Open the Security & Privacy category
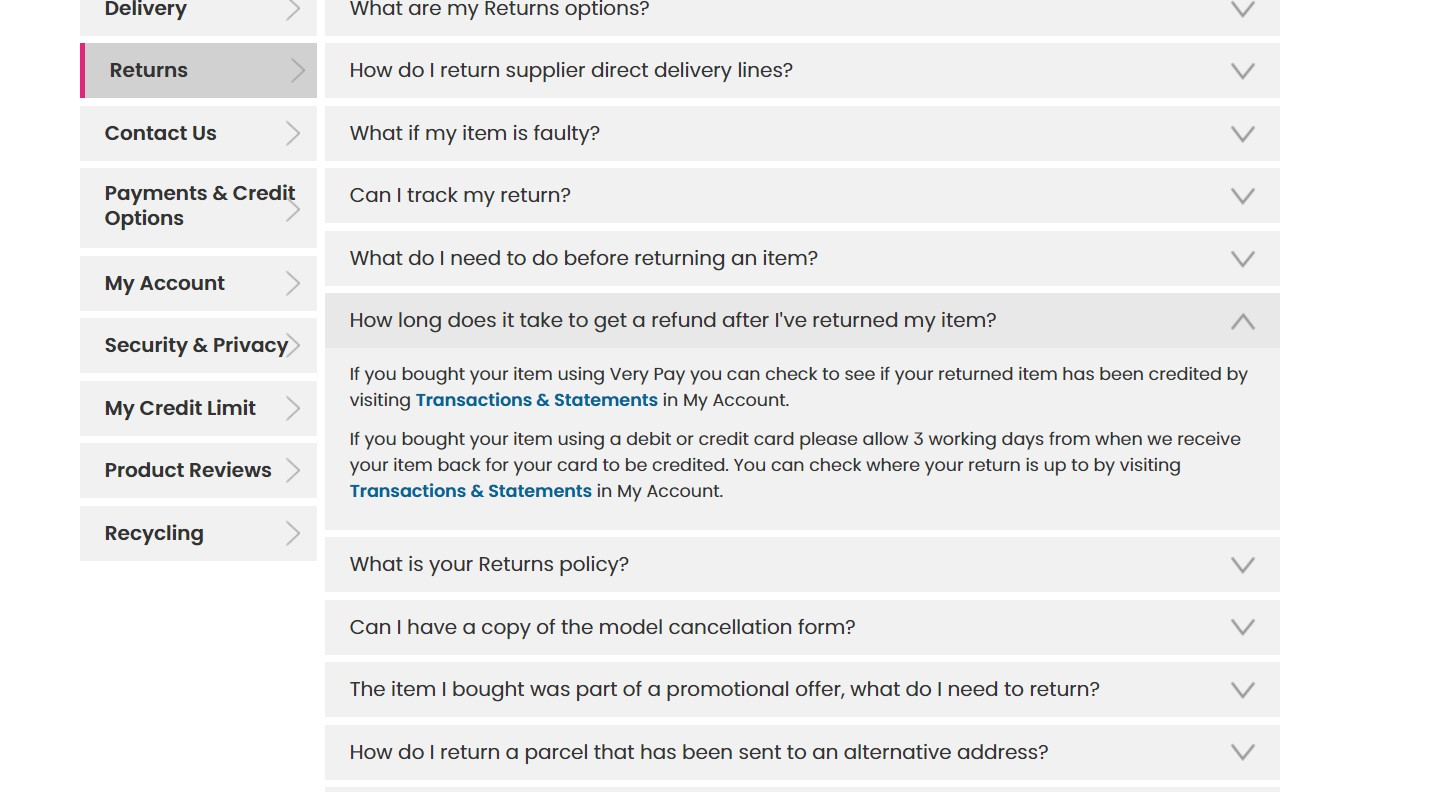Viewport: 1432px width, 792px height. 198,345
